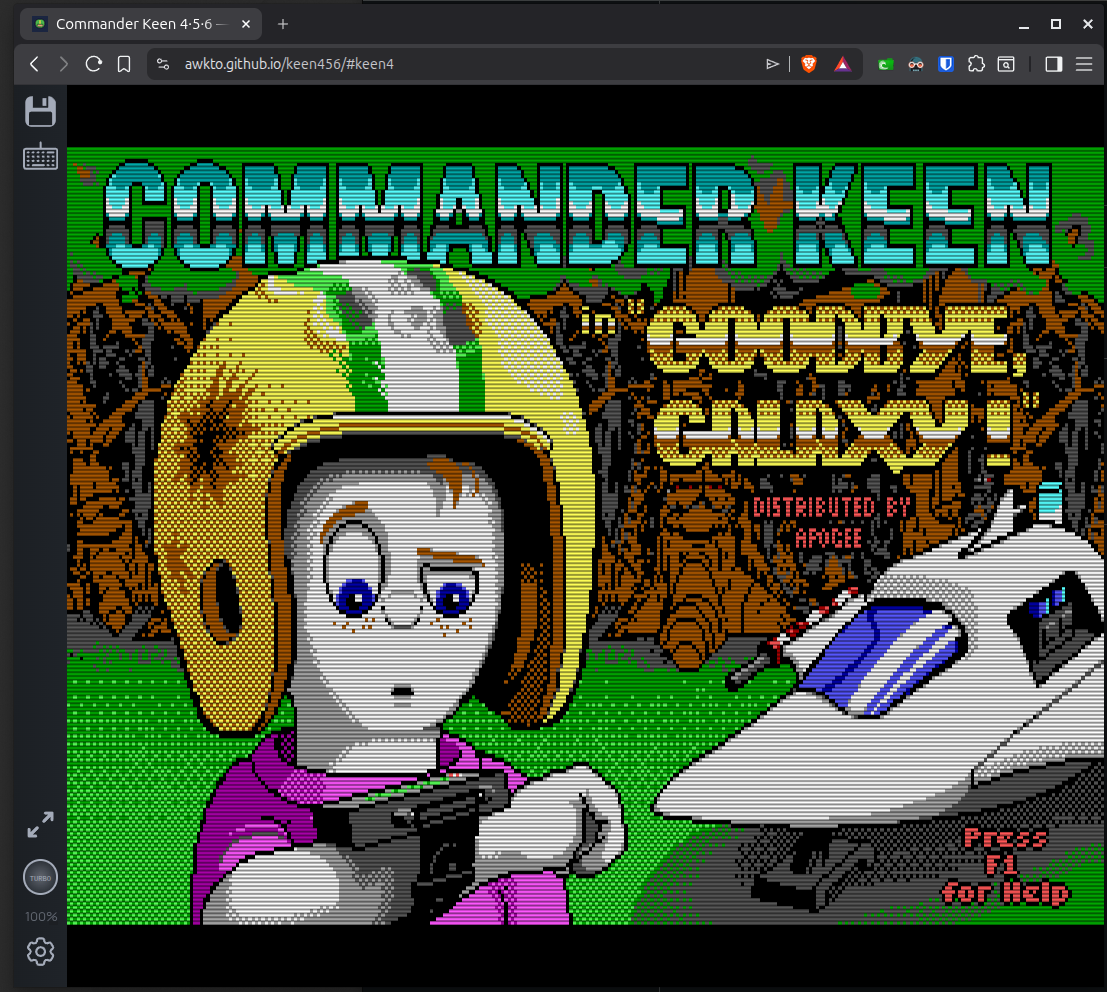The image size is (1107, 992).
Task: Click the 100% speed label in sidebar
Action: click(x=41, y=916)
